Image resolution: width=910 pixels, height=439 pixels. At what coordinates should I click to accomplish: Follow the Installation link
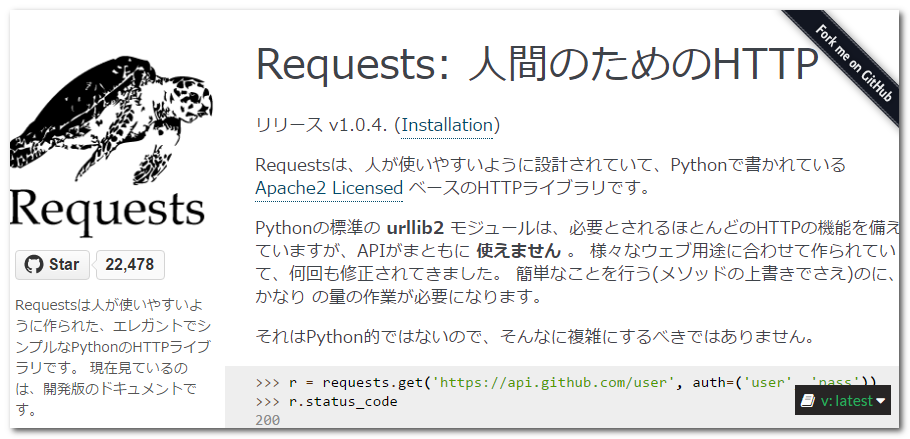(447, 125)
